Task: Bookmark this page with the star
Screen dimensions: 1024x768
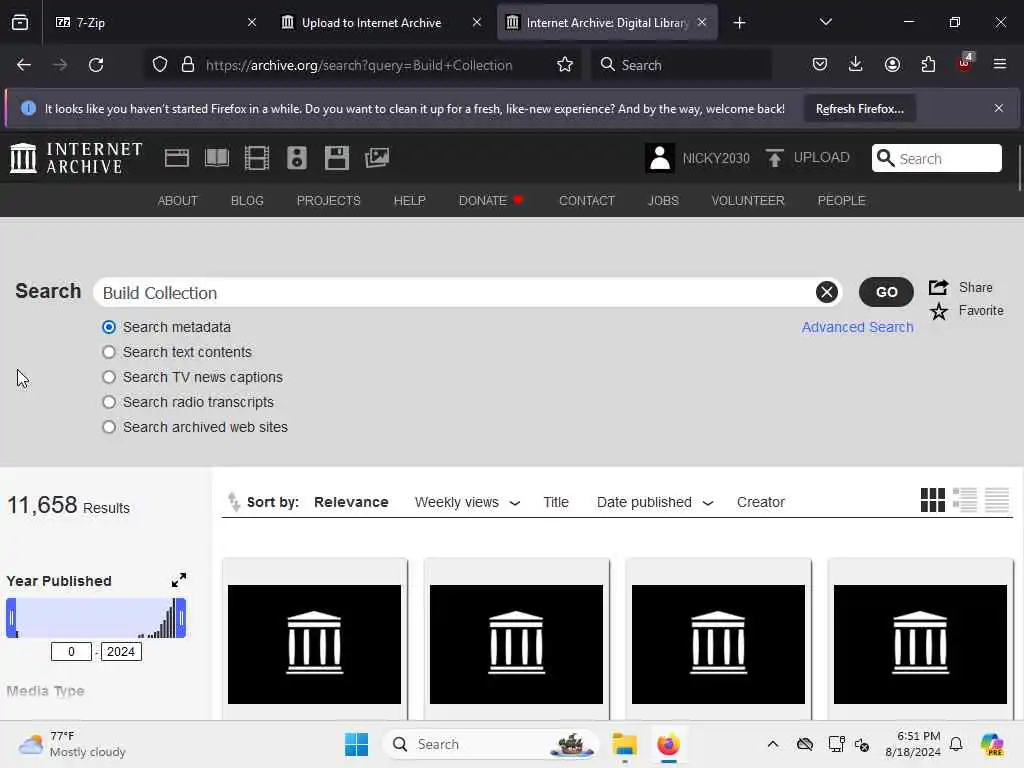Action: point(565,65)
